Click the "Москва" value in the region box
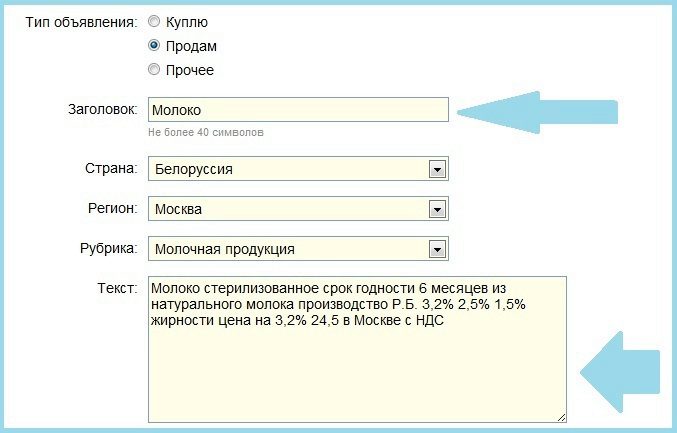The height and width of the screenshot is (433, 677). [179, 209]
